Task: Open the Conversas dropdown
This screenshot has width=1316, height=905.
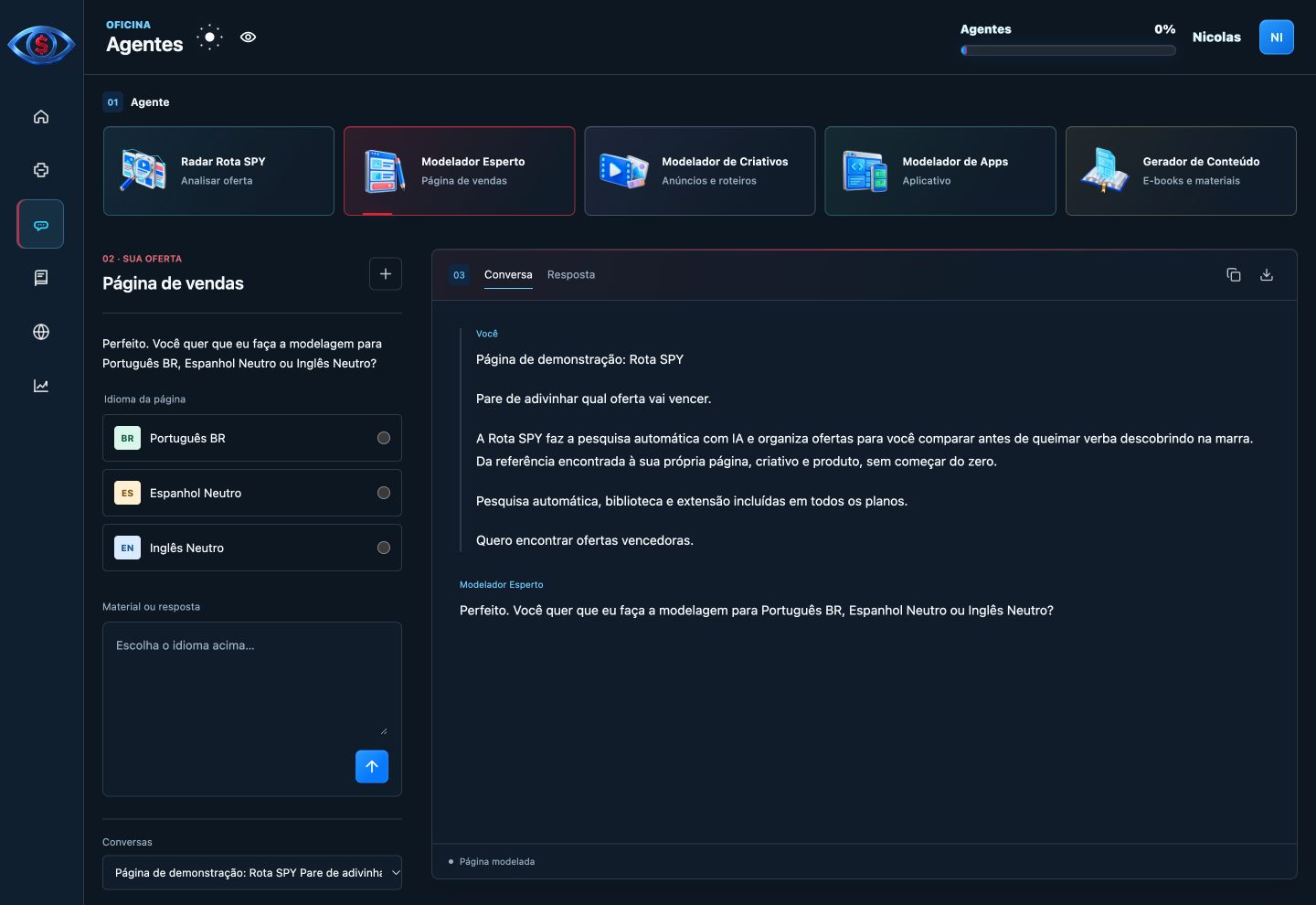Action: tap(252, 872)
